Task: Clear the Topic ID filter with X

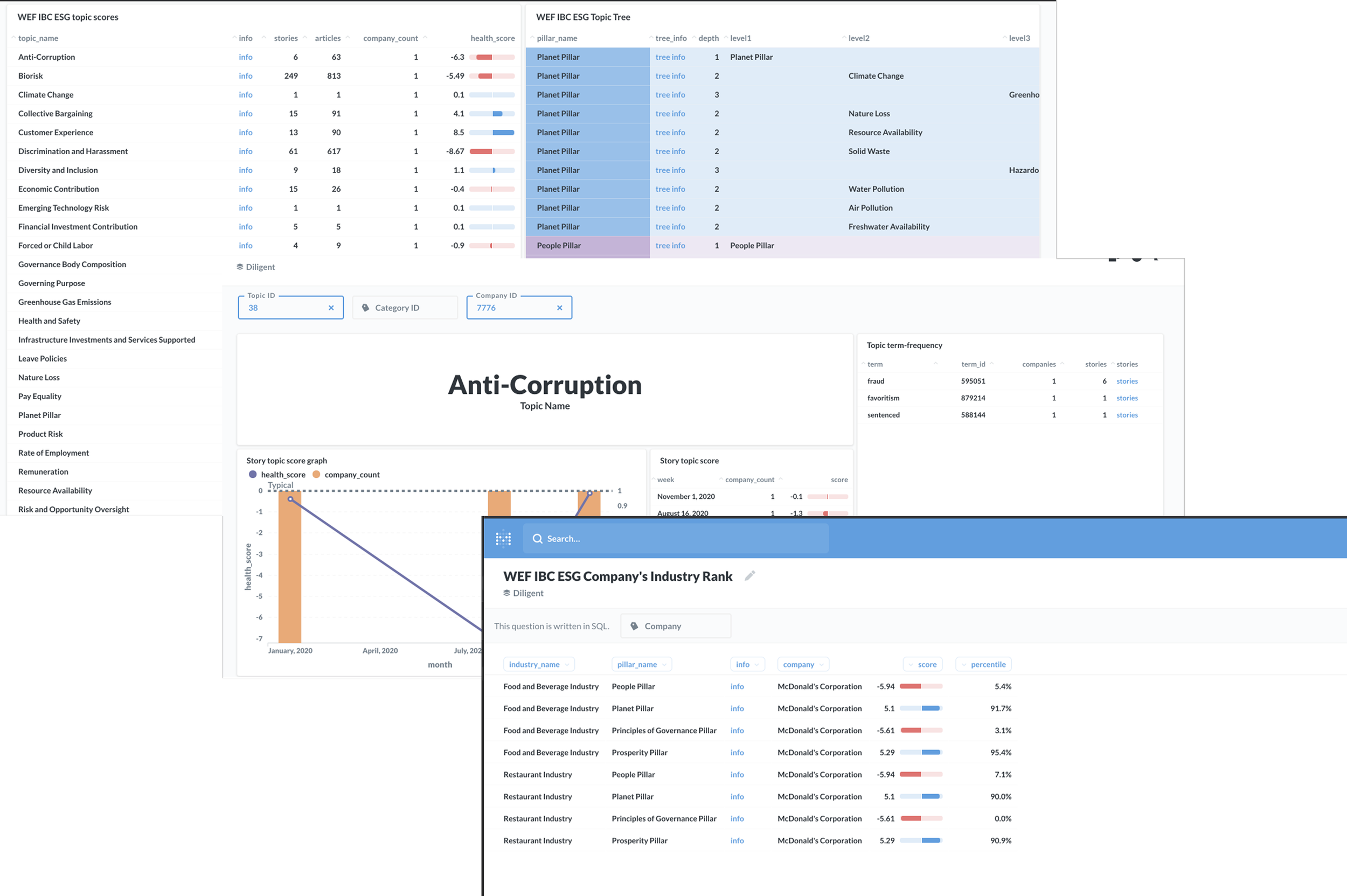Action: click(x=331, y=308)
